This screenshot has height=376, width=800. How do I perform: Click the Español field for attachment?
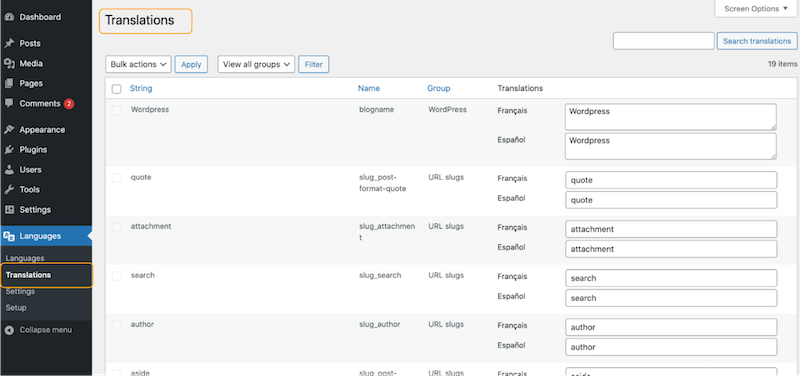671,249
